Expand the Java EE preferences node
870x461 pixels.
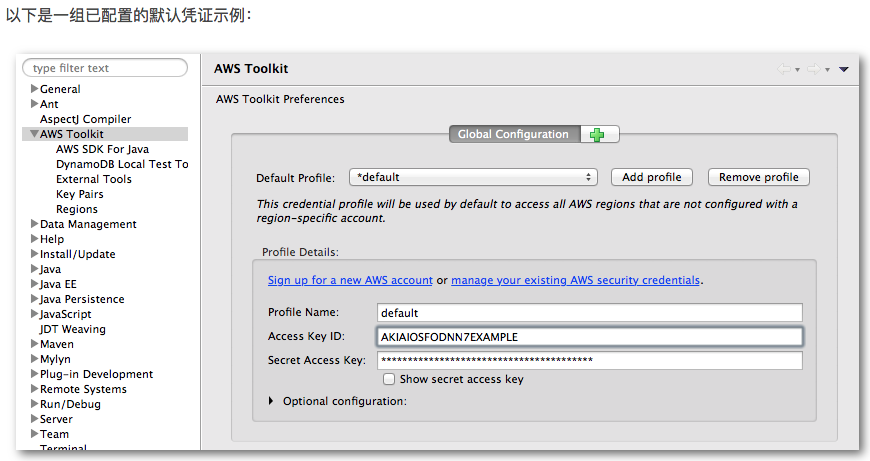[34, 283]
